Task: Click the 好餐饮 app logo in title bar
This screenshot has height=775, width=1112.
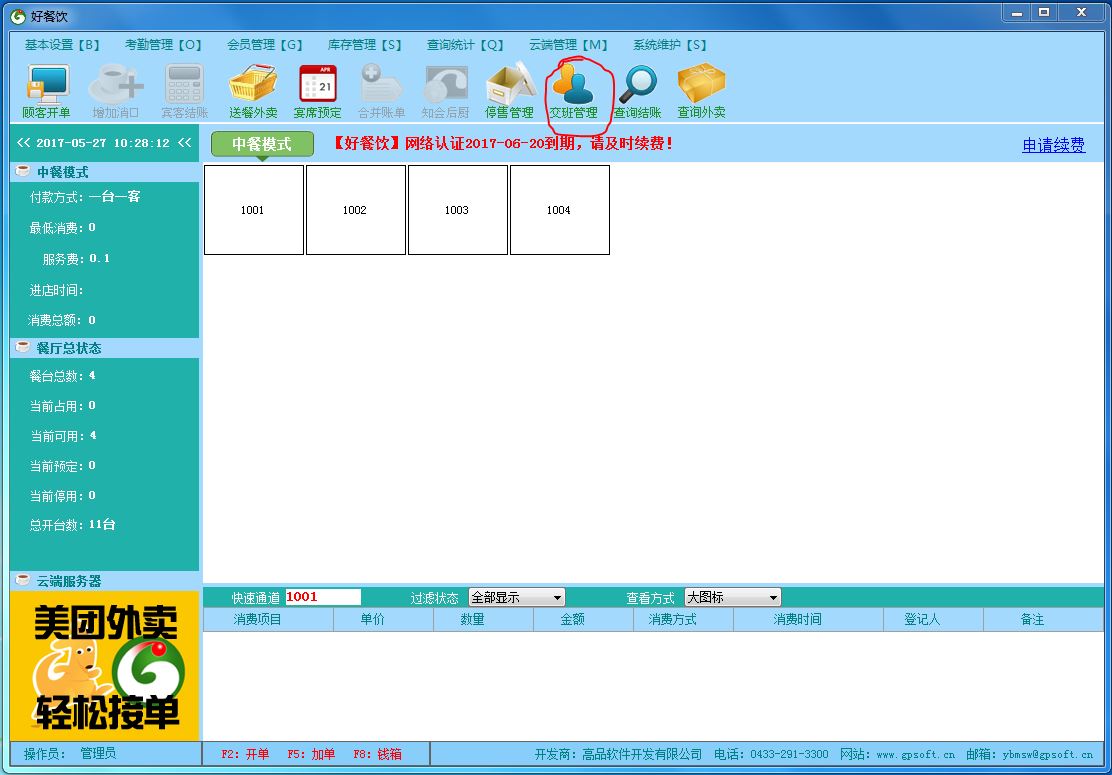Action: coord(18,16)
